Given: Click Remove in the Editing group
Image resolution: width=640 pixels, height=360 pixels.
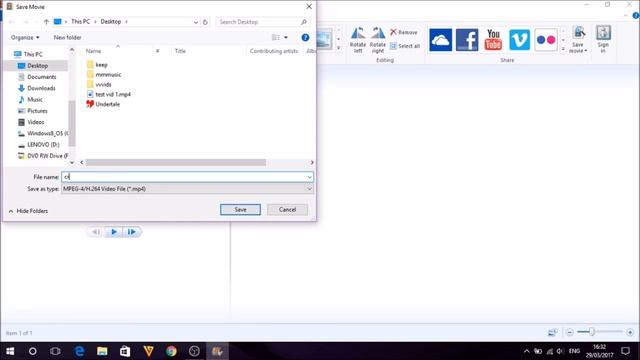Looking at the screenshot, I should (404, 32).
